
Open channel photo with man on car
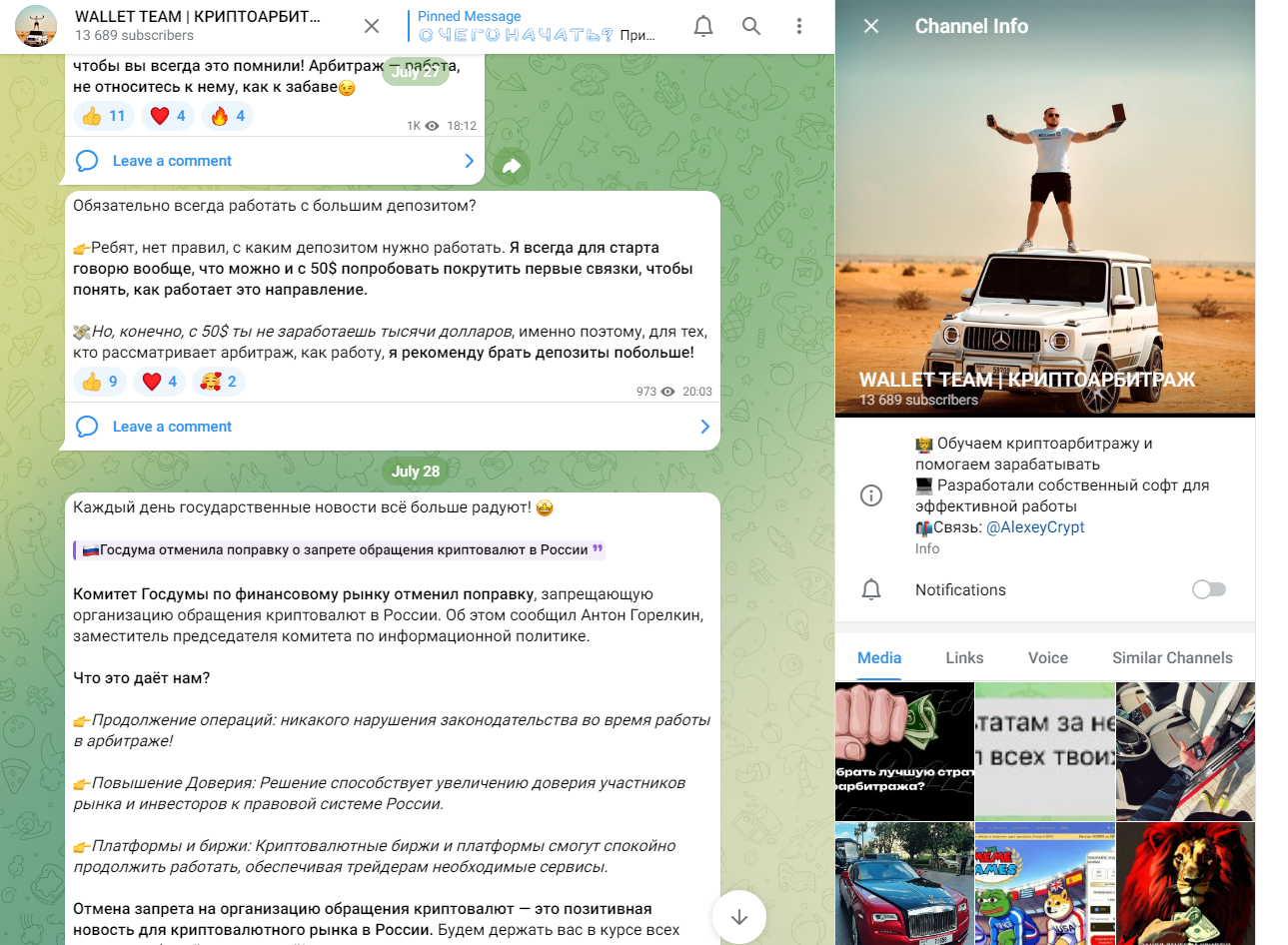[1045, 208]
